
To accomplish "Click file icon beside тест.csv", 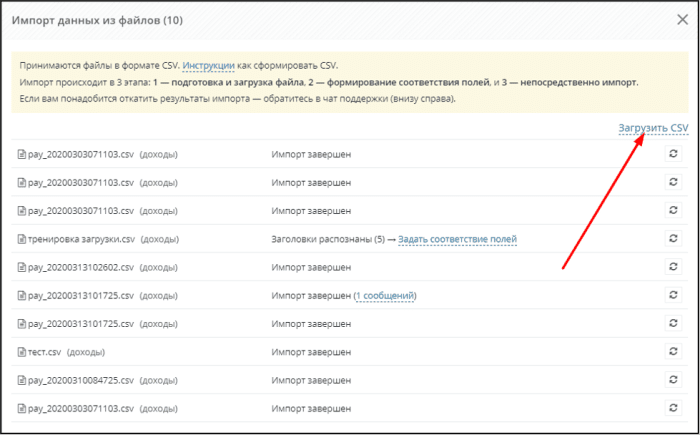I will [21, 352].
